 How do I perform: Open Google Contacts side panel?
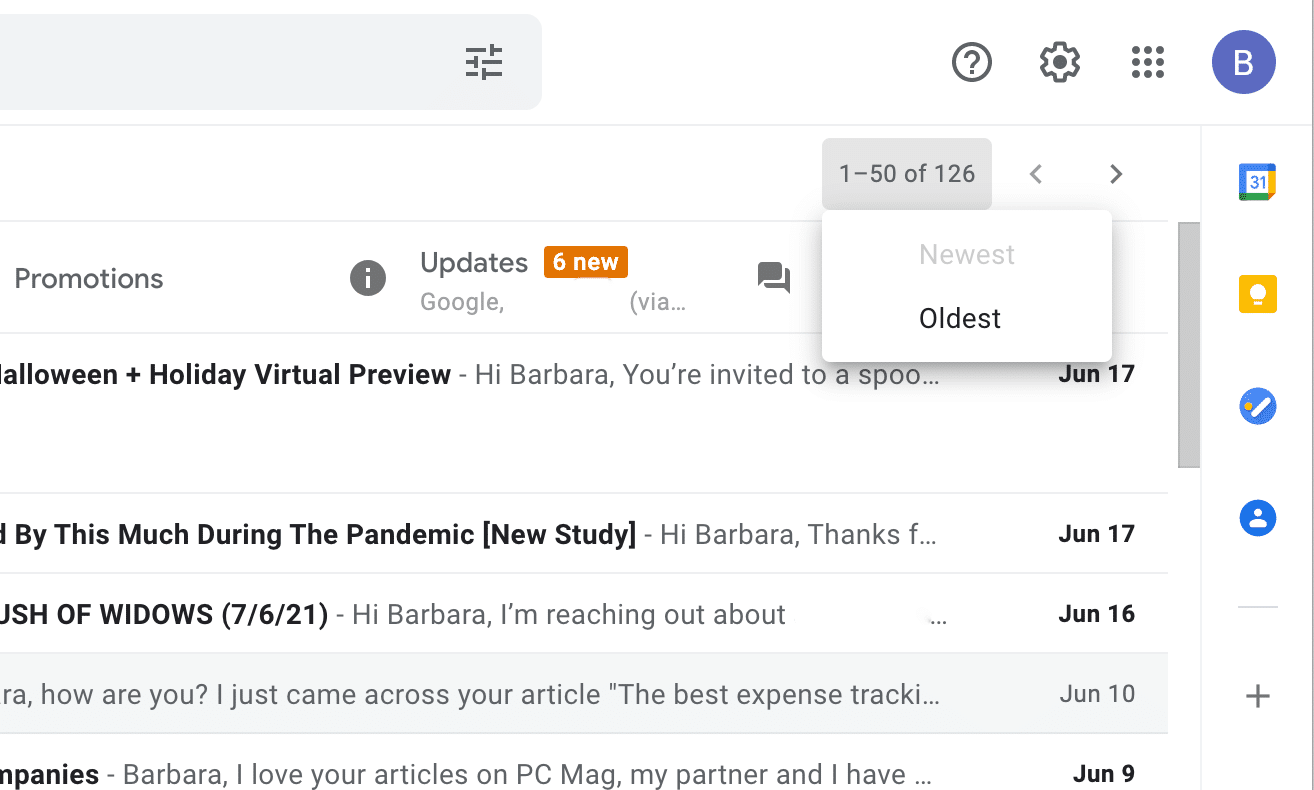(x=1257, y=518)
